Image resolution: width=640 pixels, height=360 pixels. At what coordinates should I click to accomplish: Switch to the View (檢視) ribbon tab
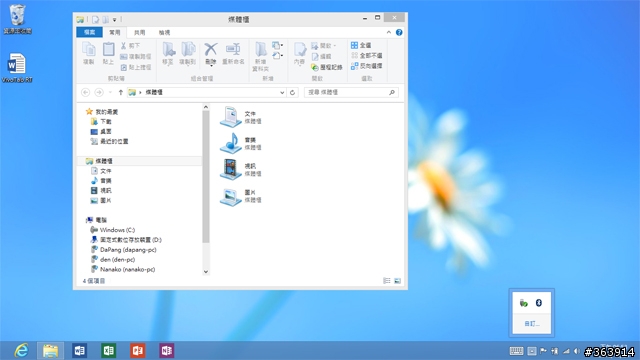164,32
